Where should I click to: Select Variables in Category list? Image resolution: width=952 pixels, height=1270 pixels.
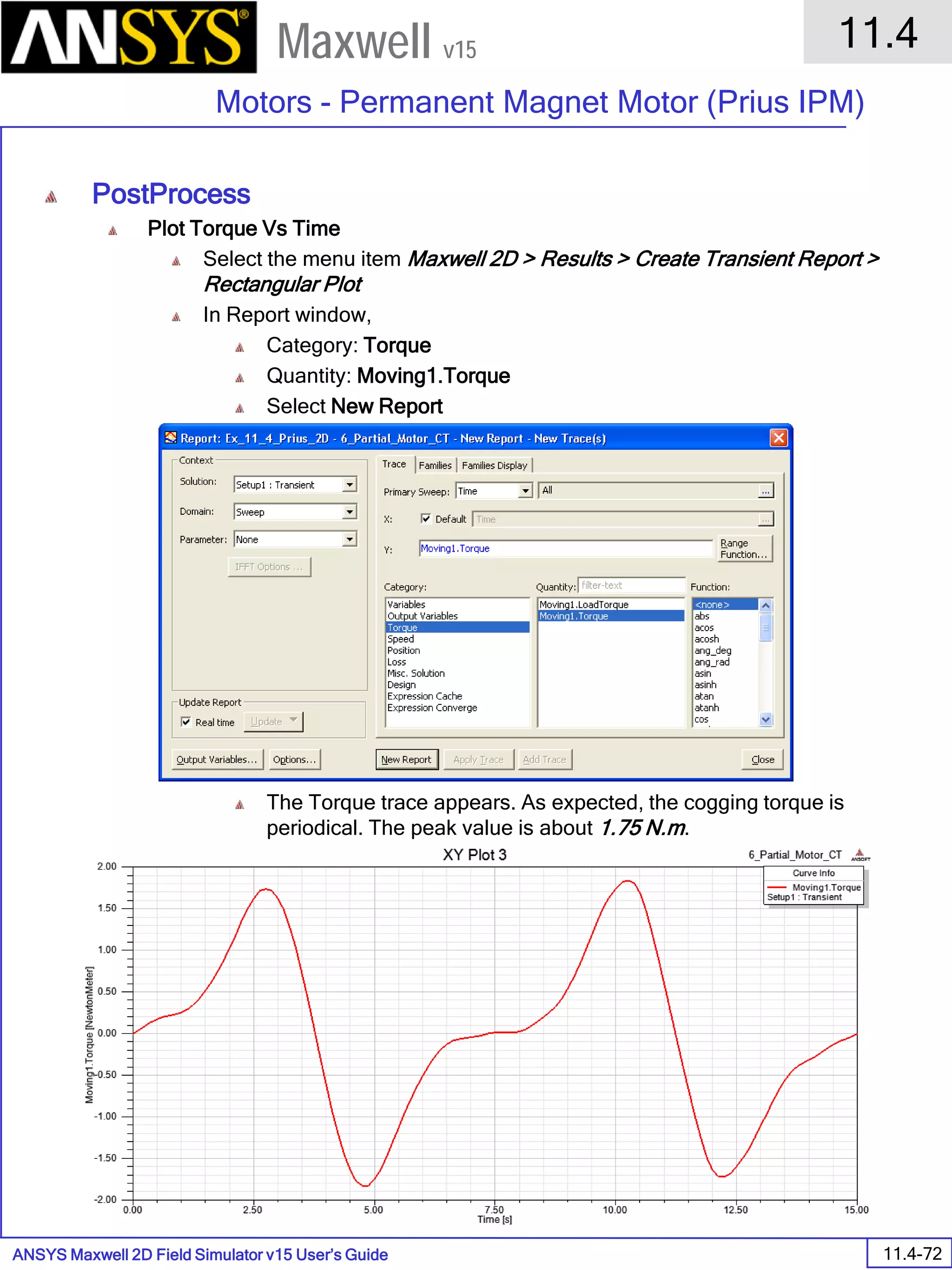click(x=457, y=605)
